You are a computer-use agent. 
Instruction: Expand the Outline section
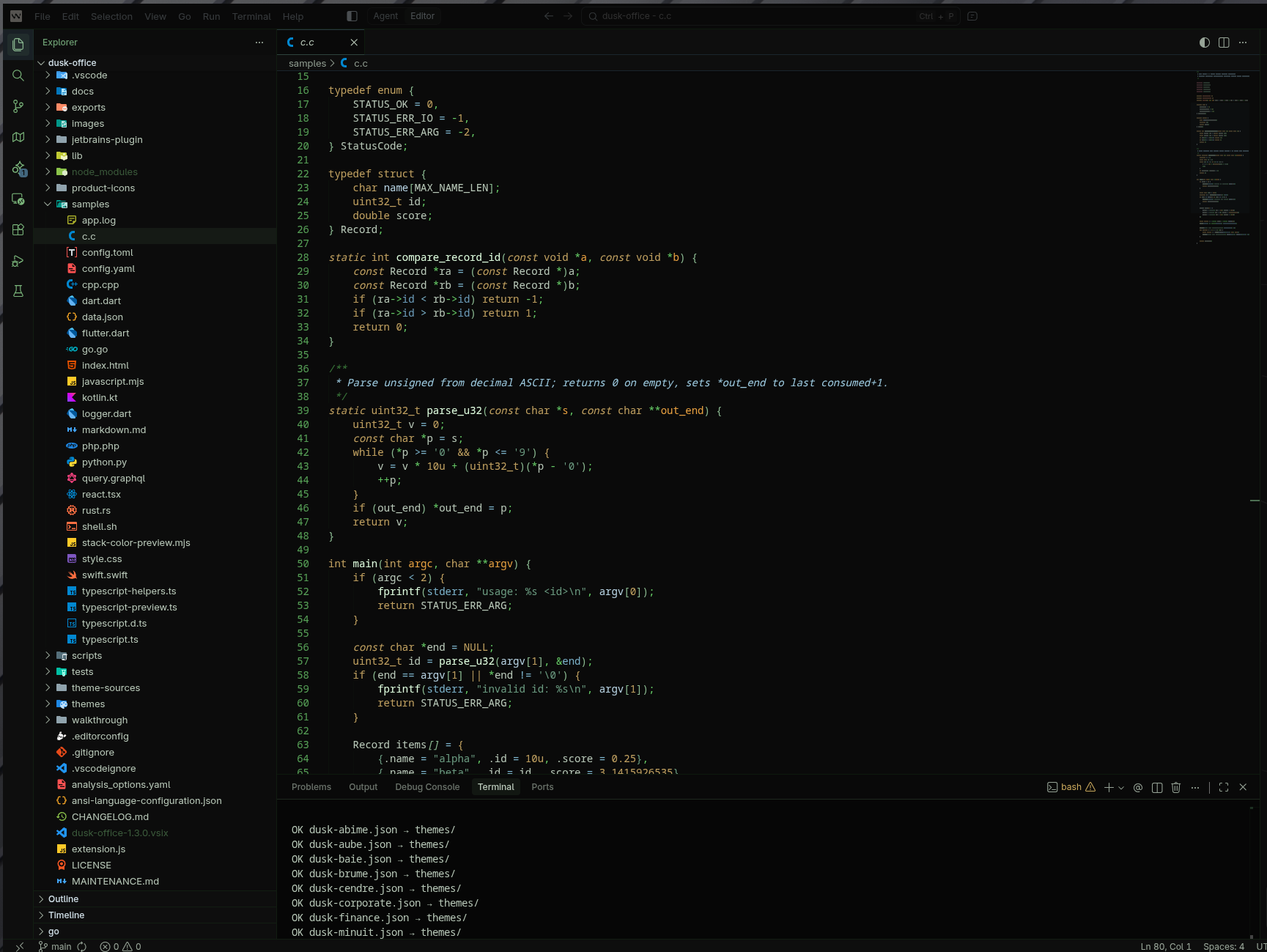tap(155, 899)
